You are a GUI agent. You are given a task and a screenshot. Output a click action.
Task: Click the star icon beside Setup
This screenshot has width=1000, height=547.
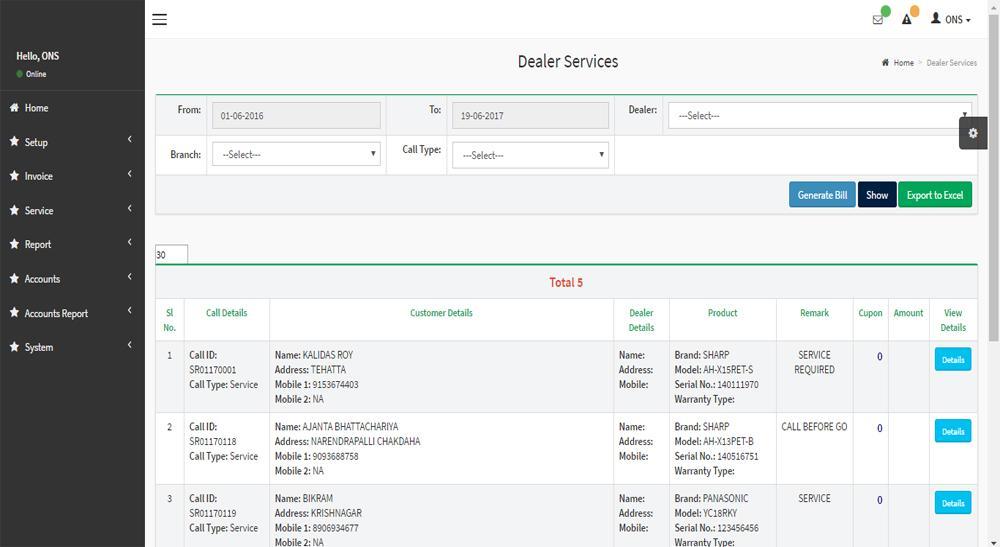[x=14, y=142]
